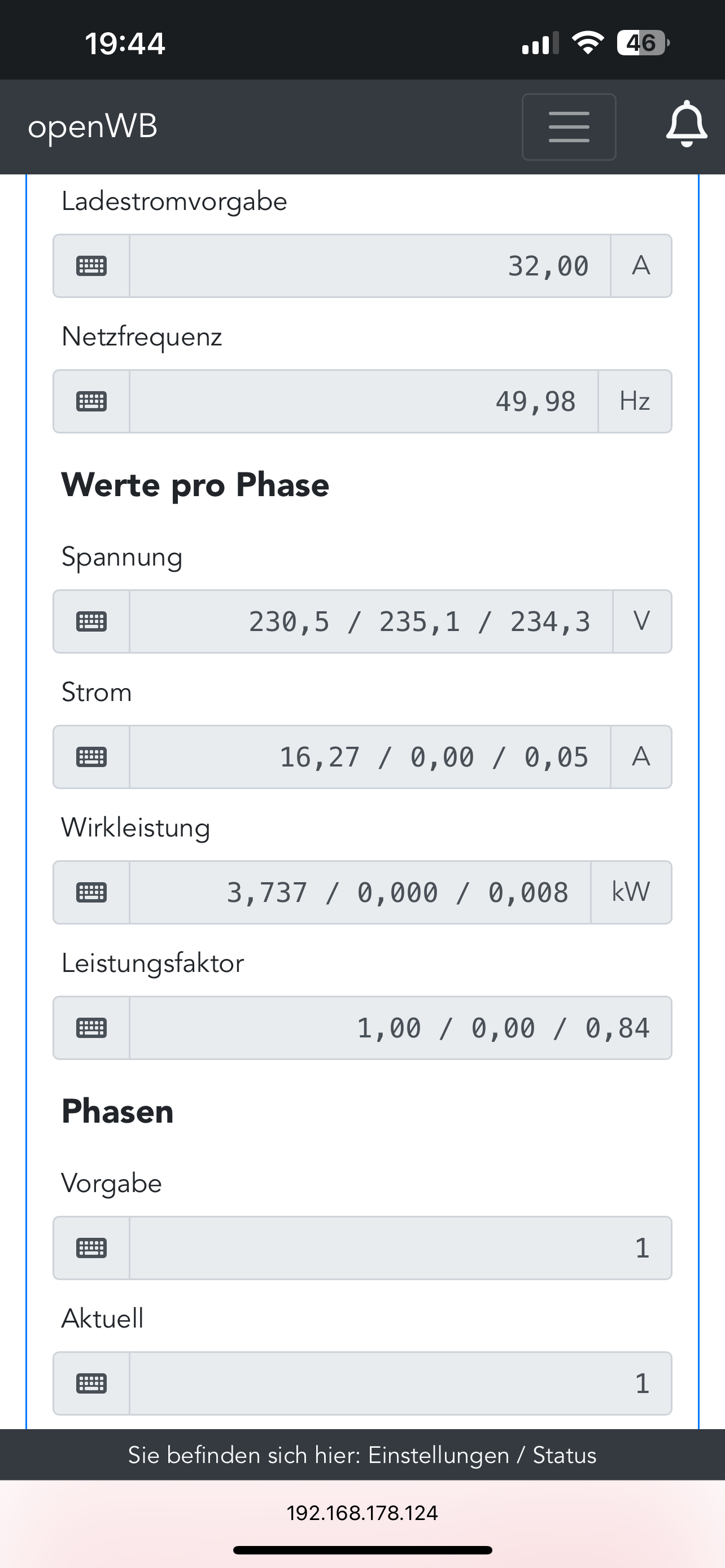Select the Wirkleistung kW value field
This screenshot has height=1568, width=725.
tap(360, 892)
